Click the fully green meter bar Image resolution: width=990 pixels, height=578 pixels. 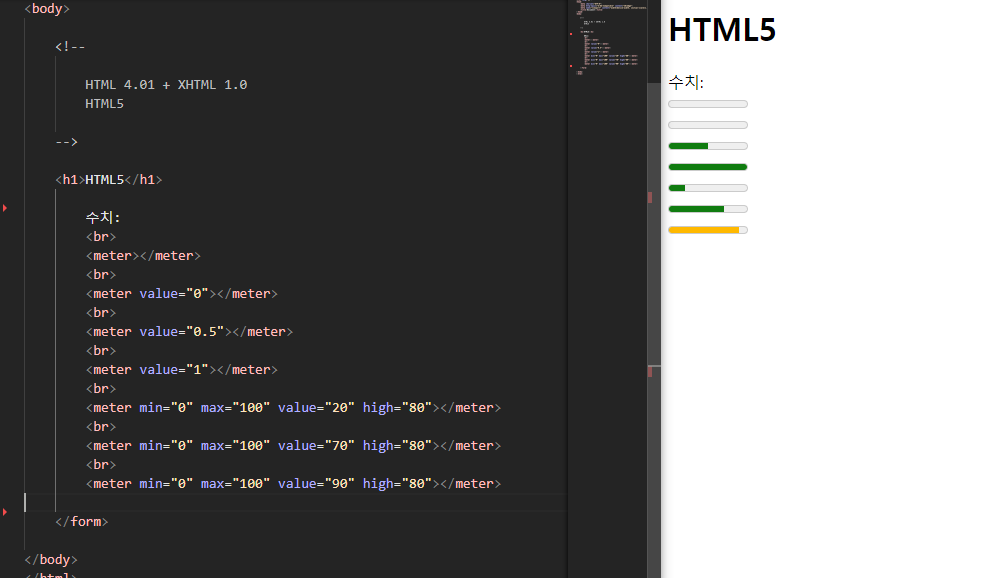tap(708, 167)
